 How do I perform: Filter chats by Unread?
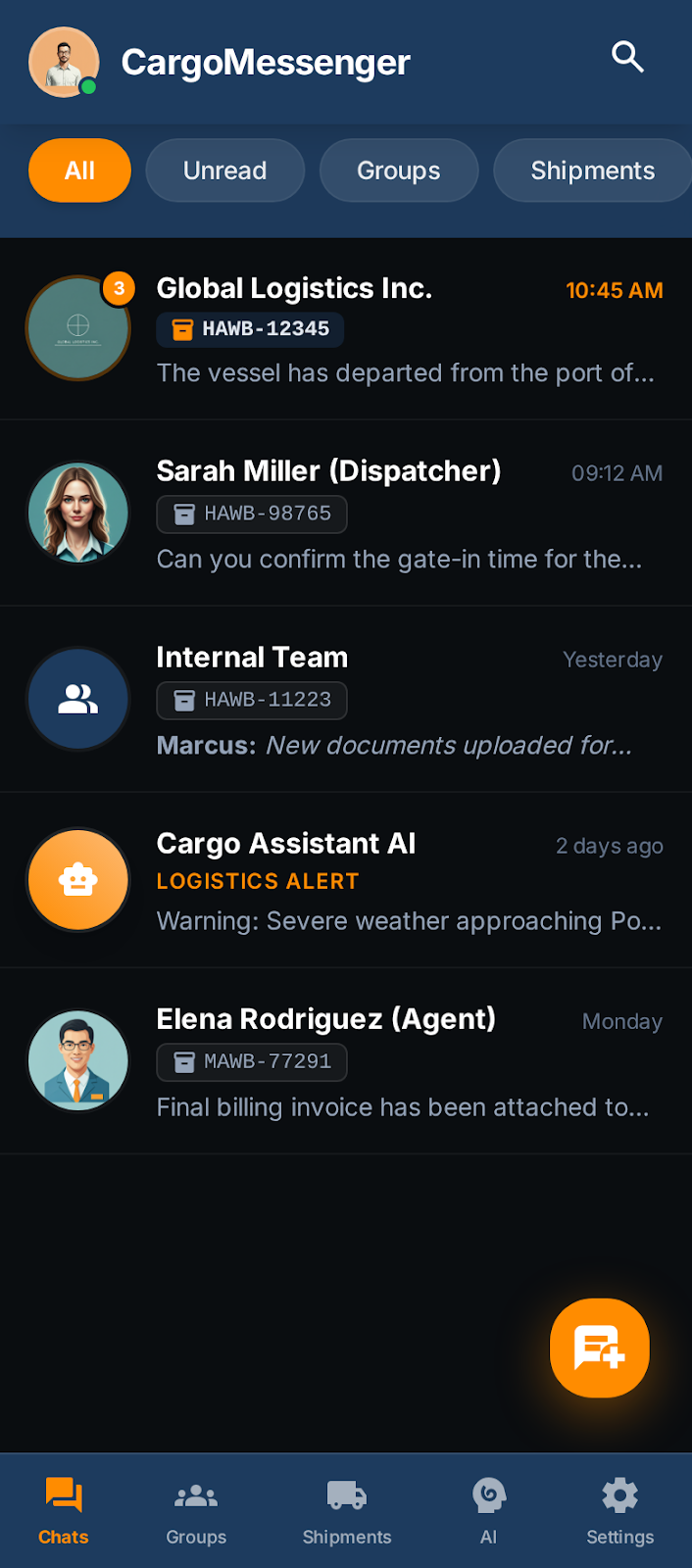click(224, 170)
